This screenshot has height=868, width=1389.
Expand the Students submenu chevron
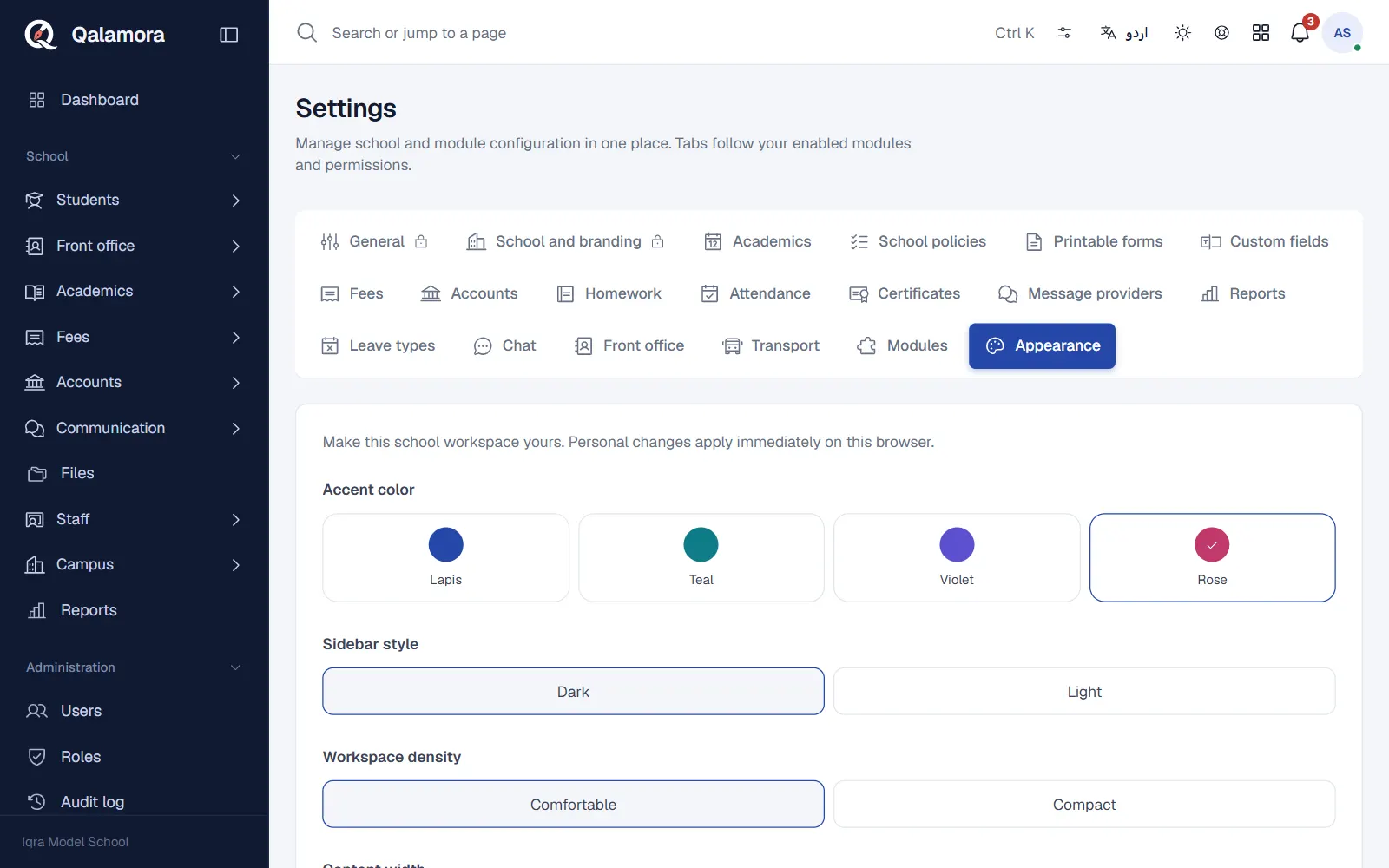[236, 201]
